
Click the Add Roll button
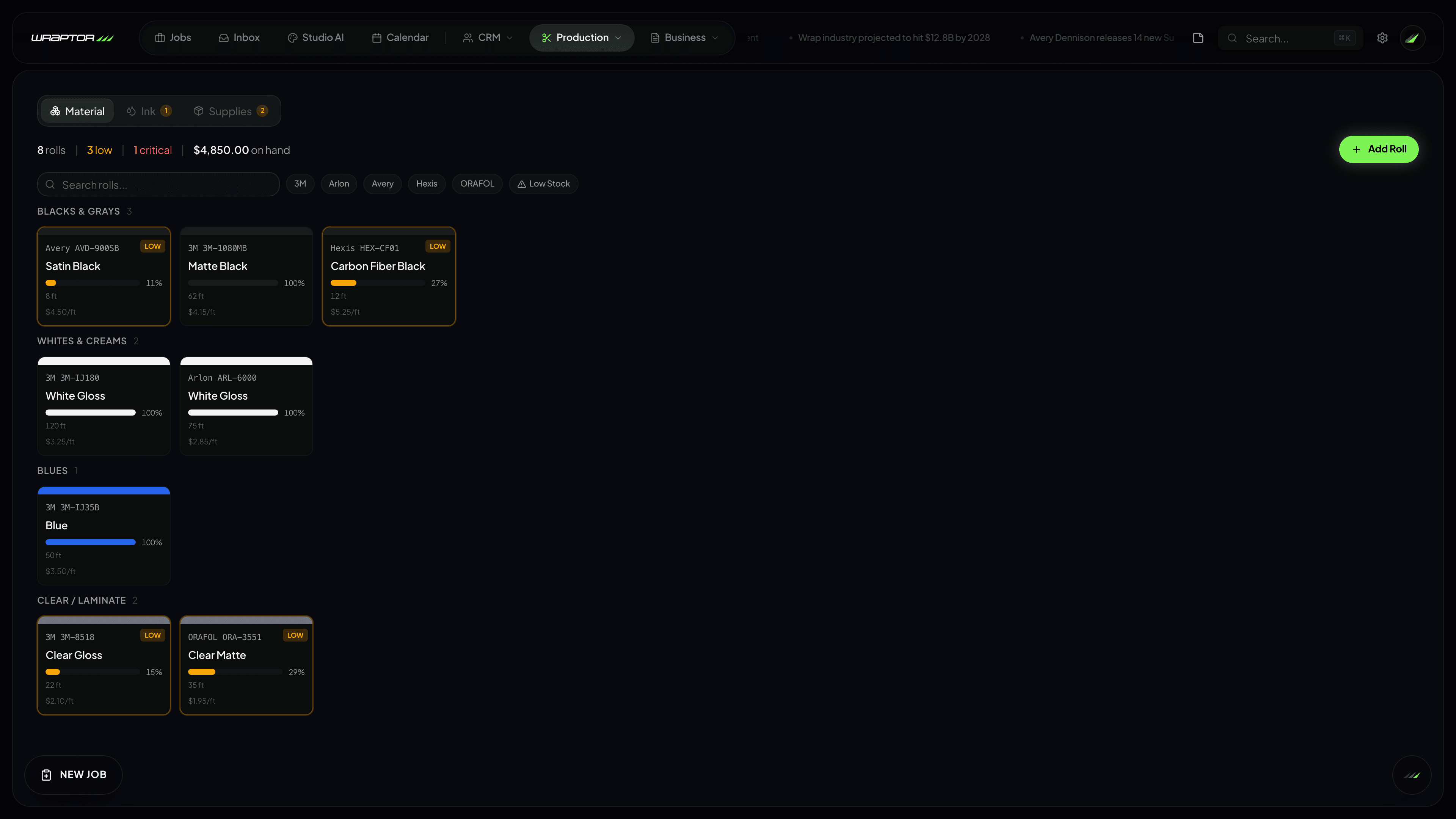(x=1379, y=149)
